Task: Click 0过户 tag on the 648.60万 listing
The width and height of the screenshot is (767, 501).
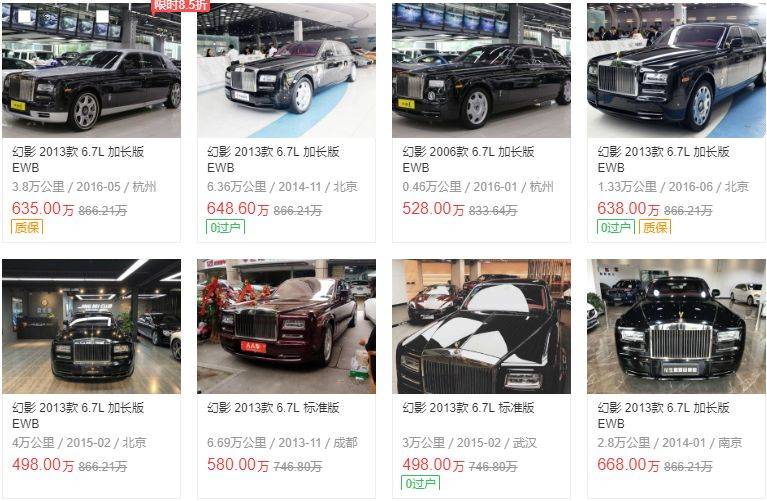Action: [226, 227]
